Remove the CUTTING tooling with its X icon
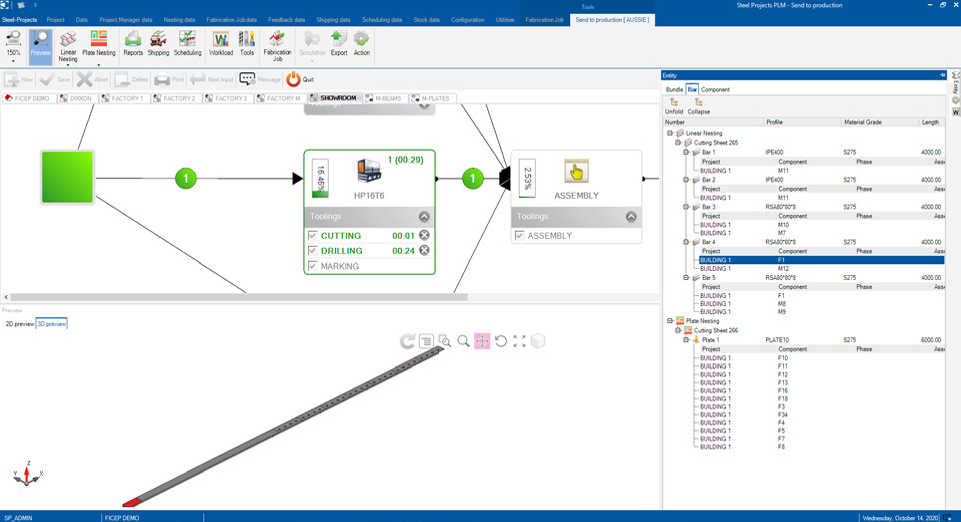The image size is (961, 522). 424,235
